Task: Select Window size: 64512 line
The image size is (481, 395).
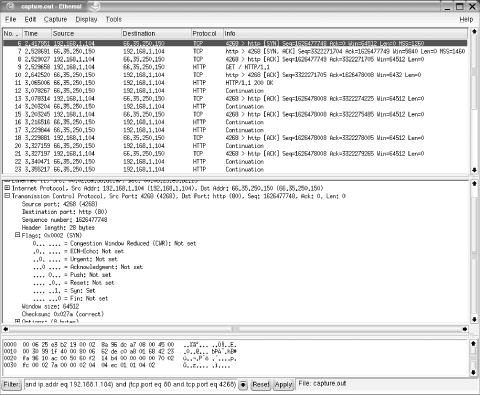Action: (x=50, y=306)
